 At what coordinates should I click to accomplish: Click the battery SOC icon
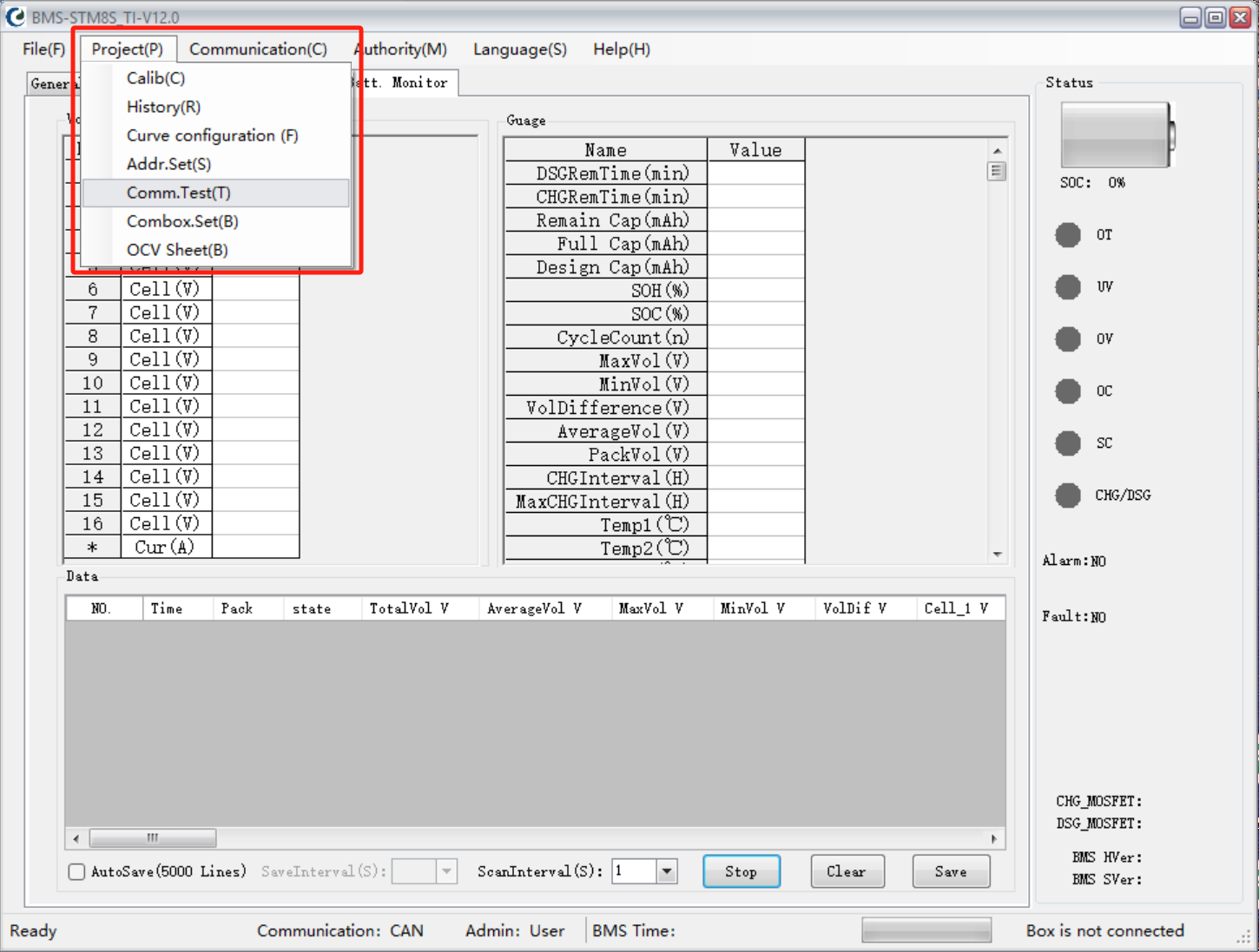click(x=1117, y=135)
